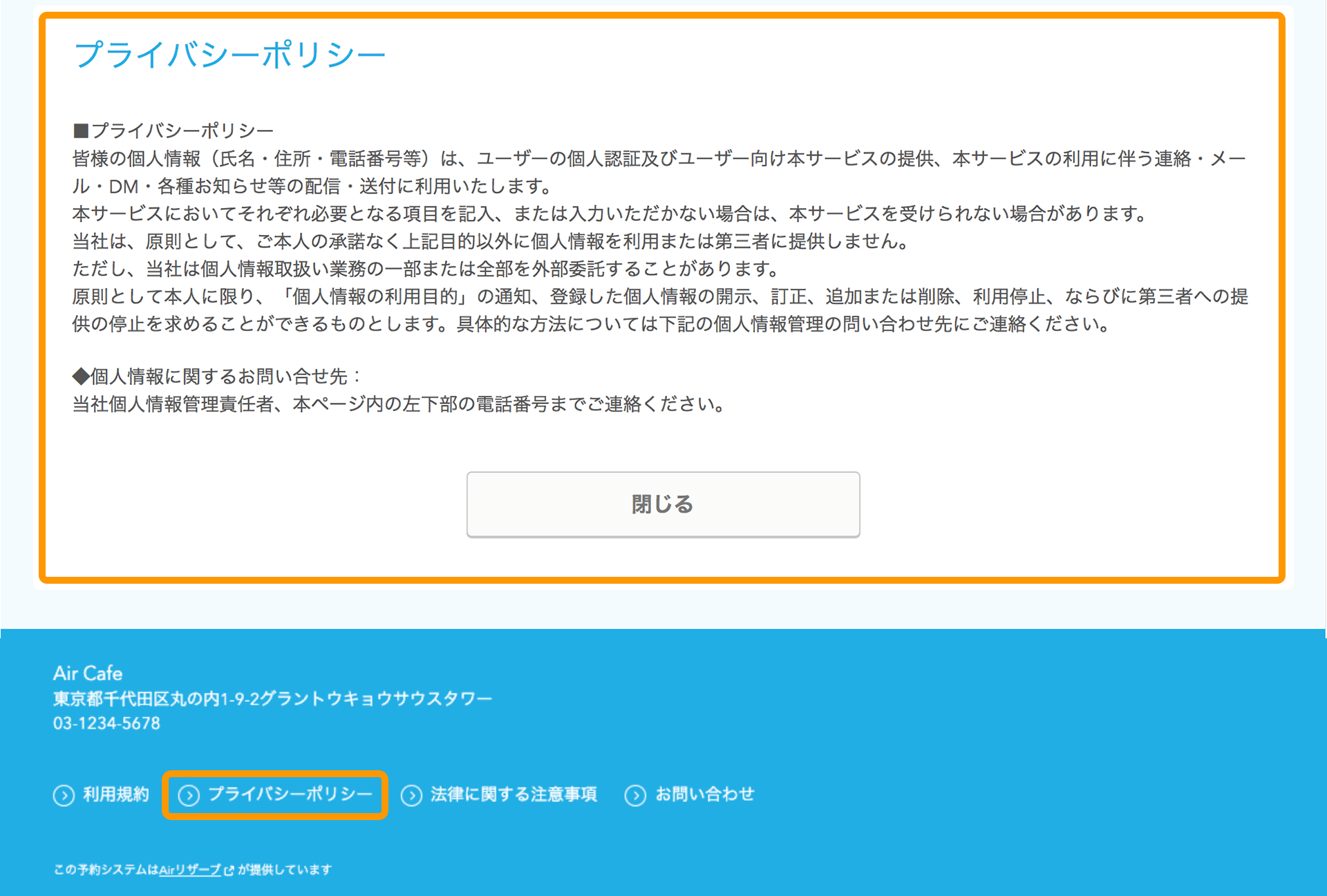
Task: Click the sentence beginning ただし、当社は個人情報取扱い業務
Action: (426, 269)
